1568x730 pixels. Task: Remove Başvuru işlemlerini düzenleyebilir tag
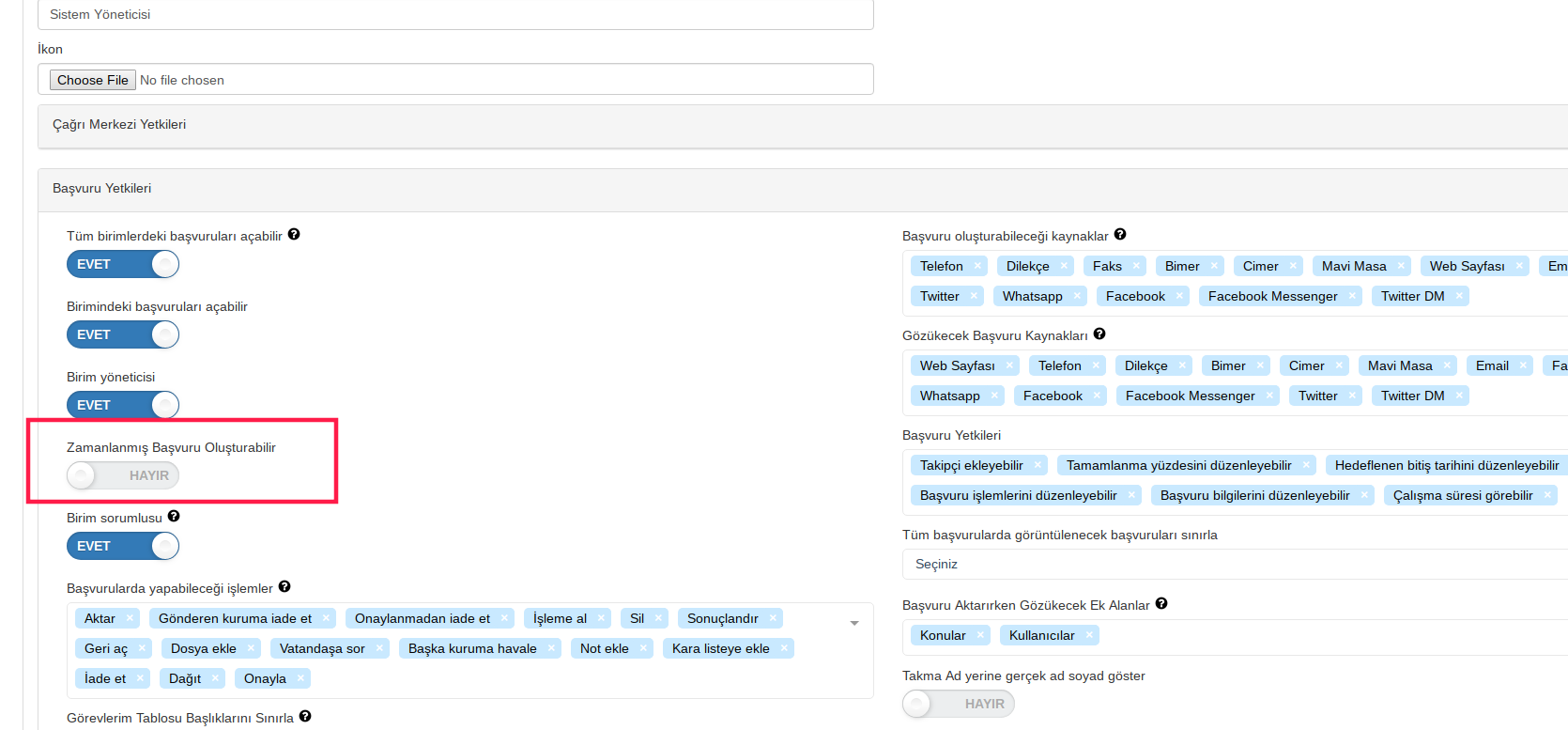click(1131, 495)
